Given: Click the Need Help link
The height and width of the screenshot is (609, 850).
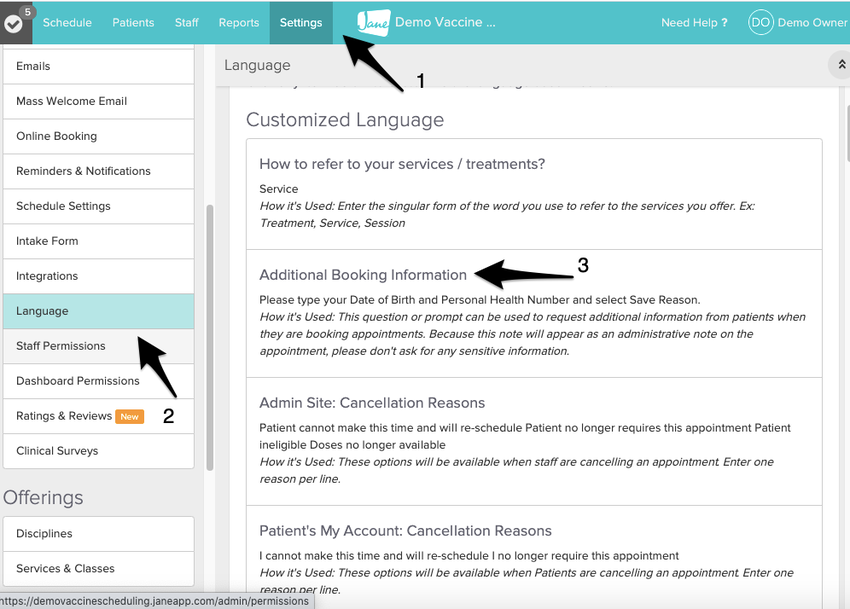Looking at the screenshot, I should (694, 22).
